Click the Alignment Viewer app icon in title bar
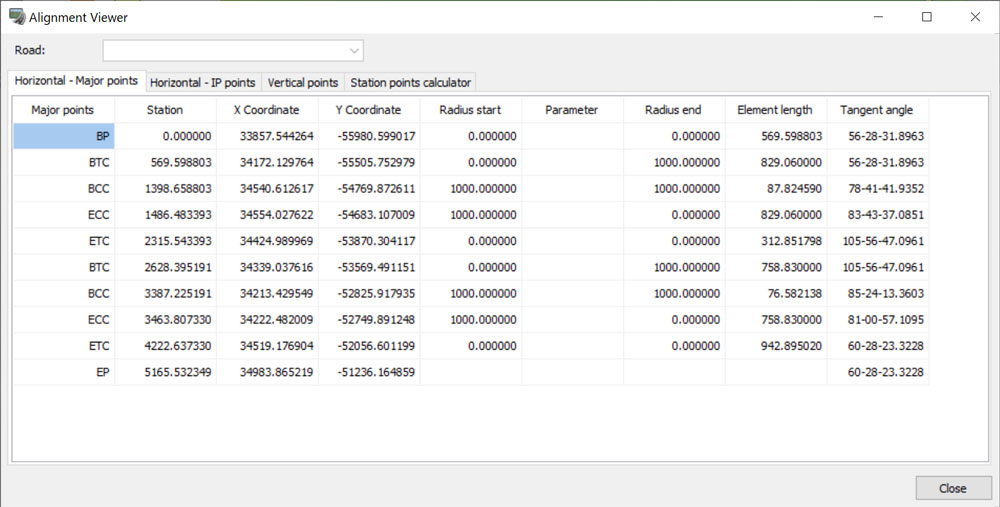Image resolution: width=1000 pixels, height=507 pixels. coord(17,17)
